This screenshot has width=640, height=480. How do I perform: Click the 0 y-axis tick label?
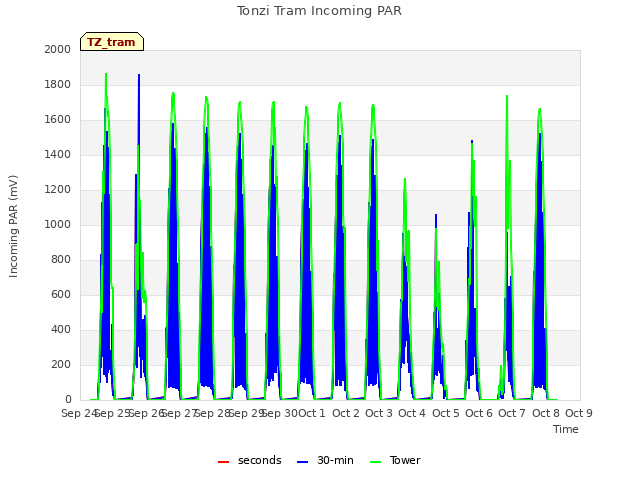[68, 400]
